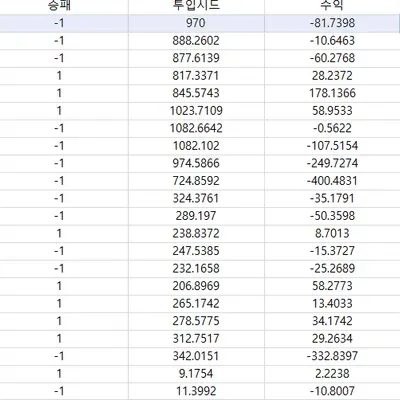This screenshot has width=400, height=400.
Task: Click the 1082.6642 cell
Action: click(x=196, y=128)
